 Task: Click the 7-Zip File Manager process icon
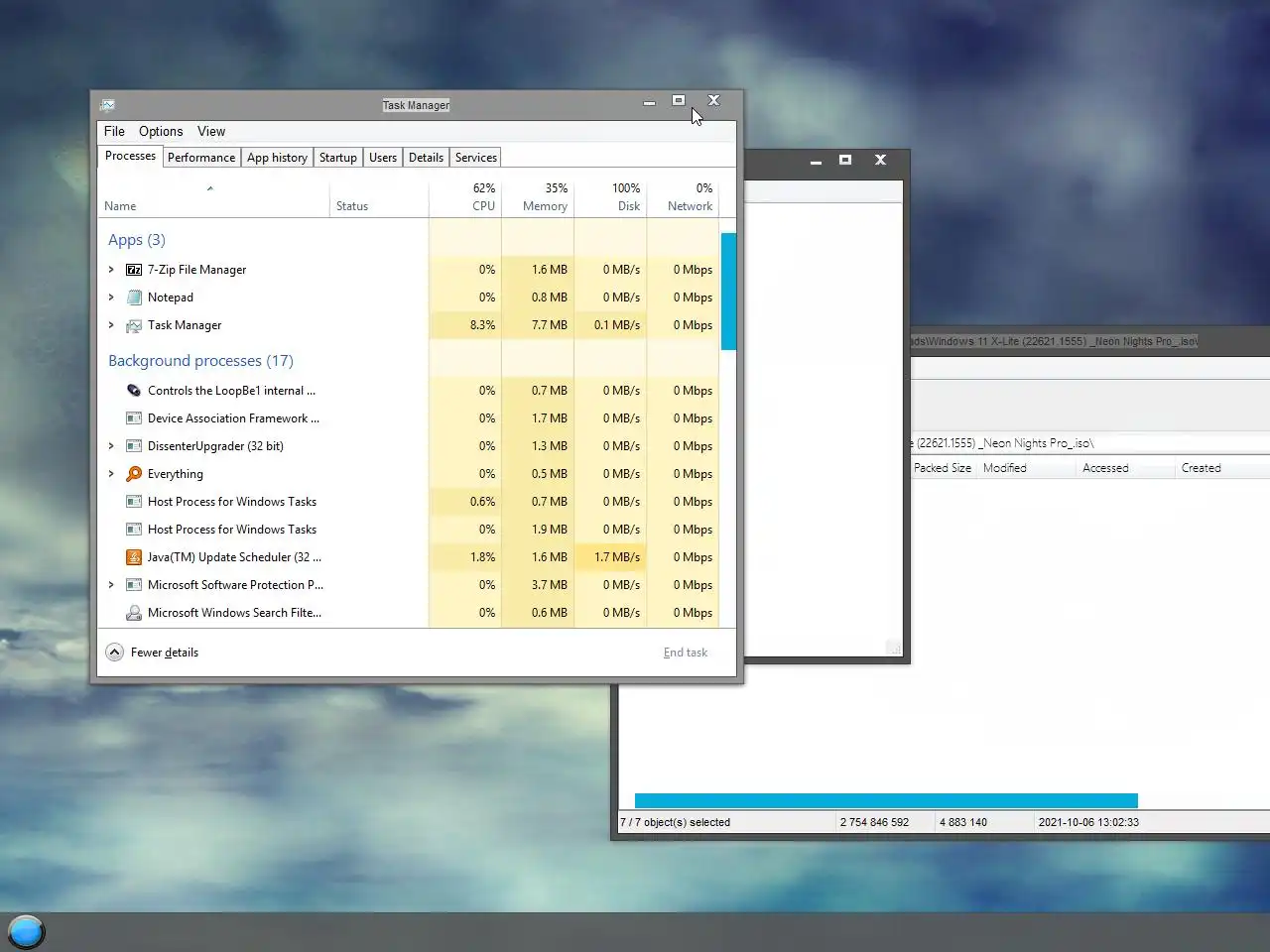pyautogui.click(x=134, y=270)
